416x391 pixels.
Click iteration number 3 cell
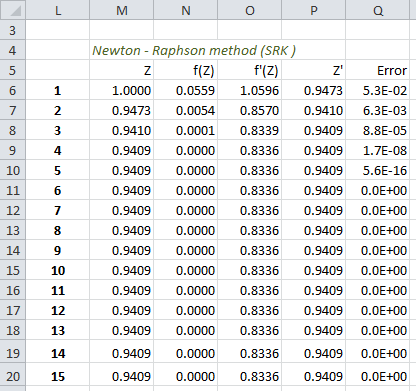coord(58,130)
